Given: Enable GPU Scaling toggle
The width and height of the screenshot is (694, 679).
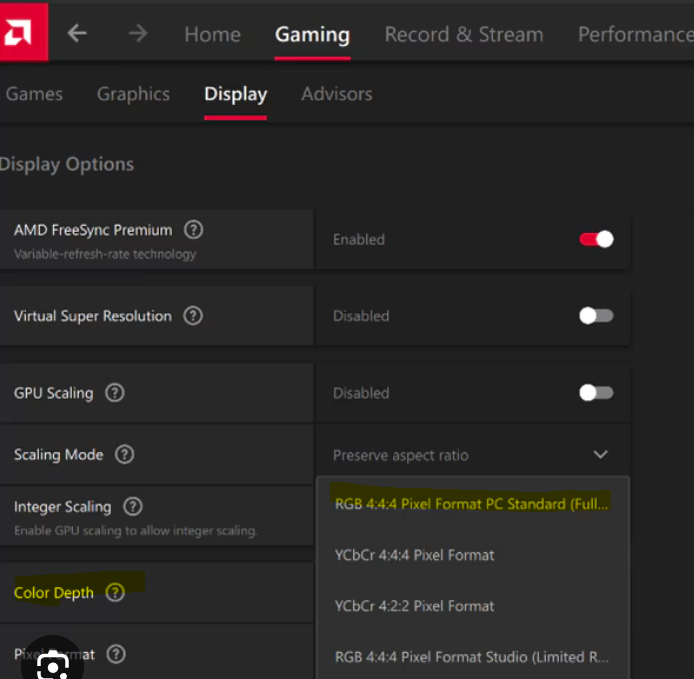Looking at the screenshot, I should pos(596,393).
